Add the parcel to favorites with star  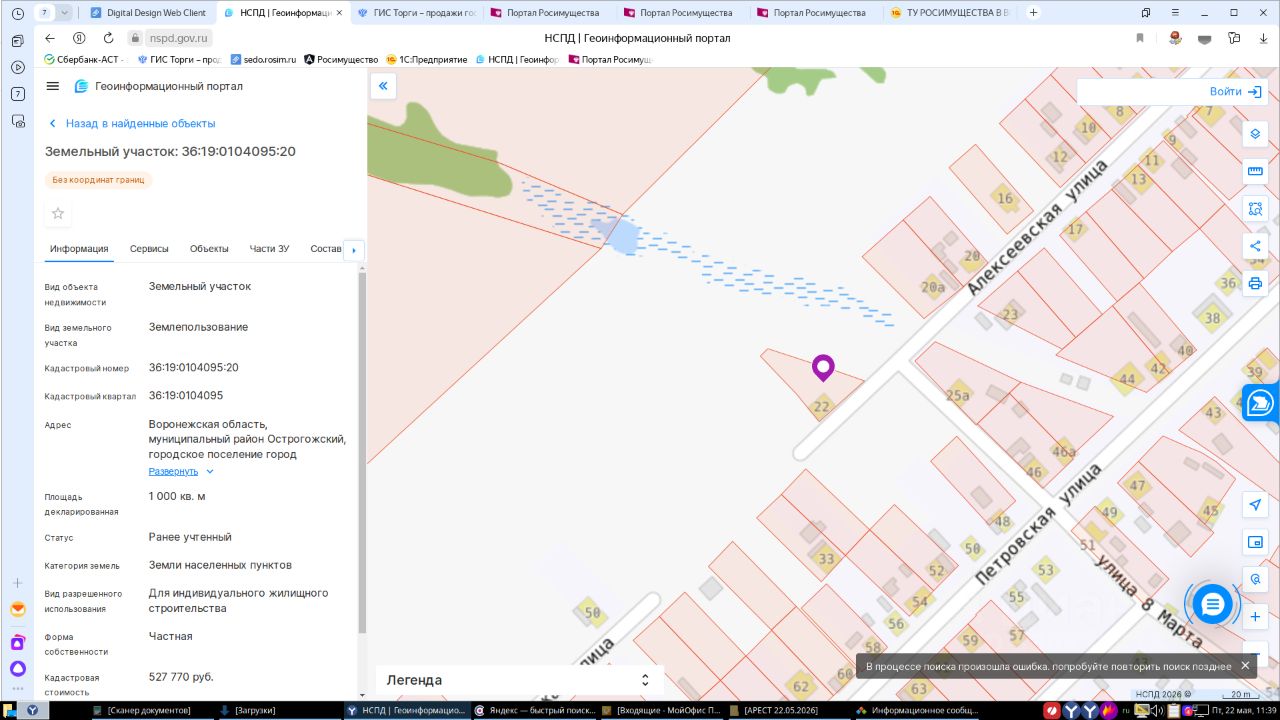[58, 213]
